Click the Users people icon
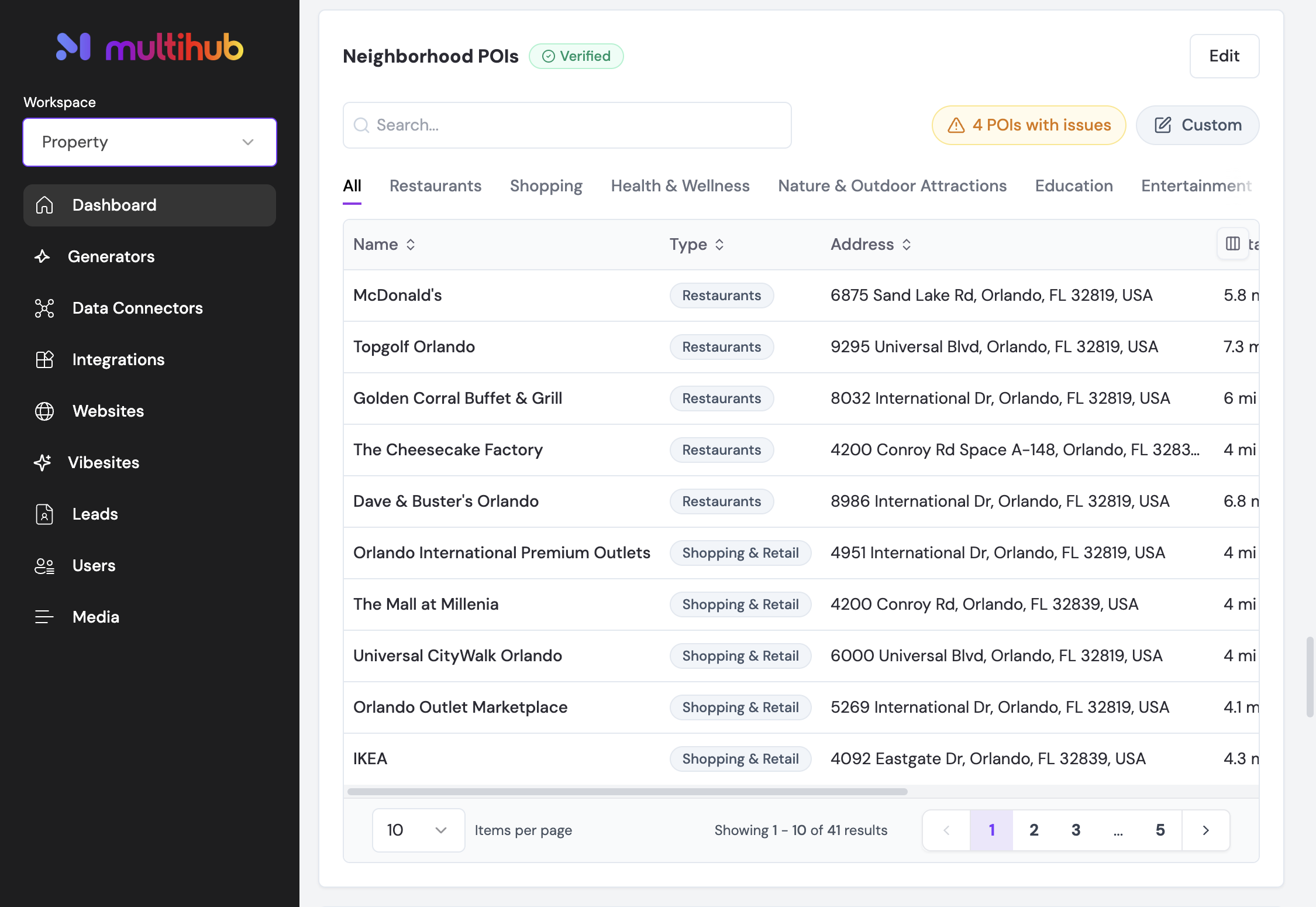1316x907 pixels. [44, 566]
